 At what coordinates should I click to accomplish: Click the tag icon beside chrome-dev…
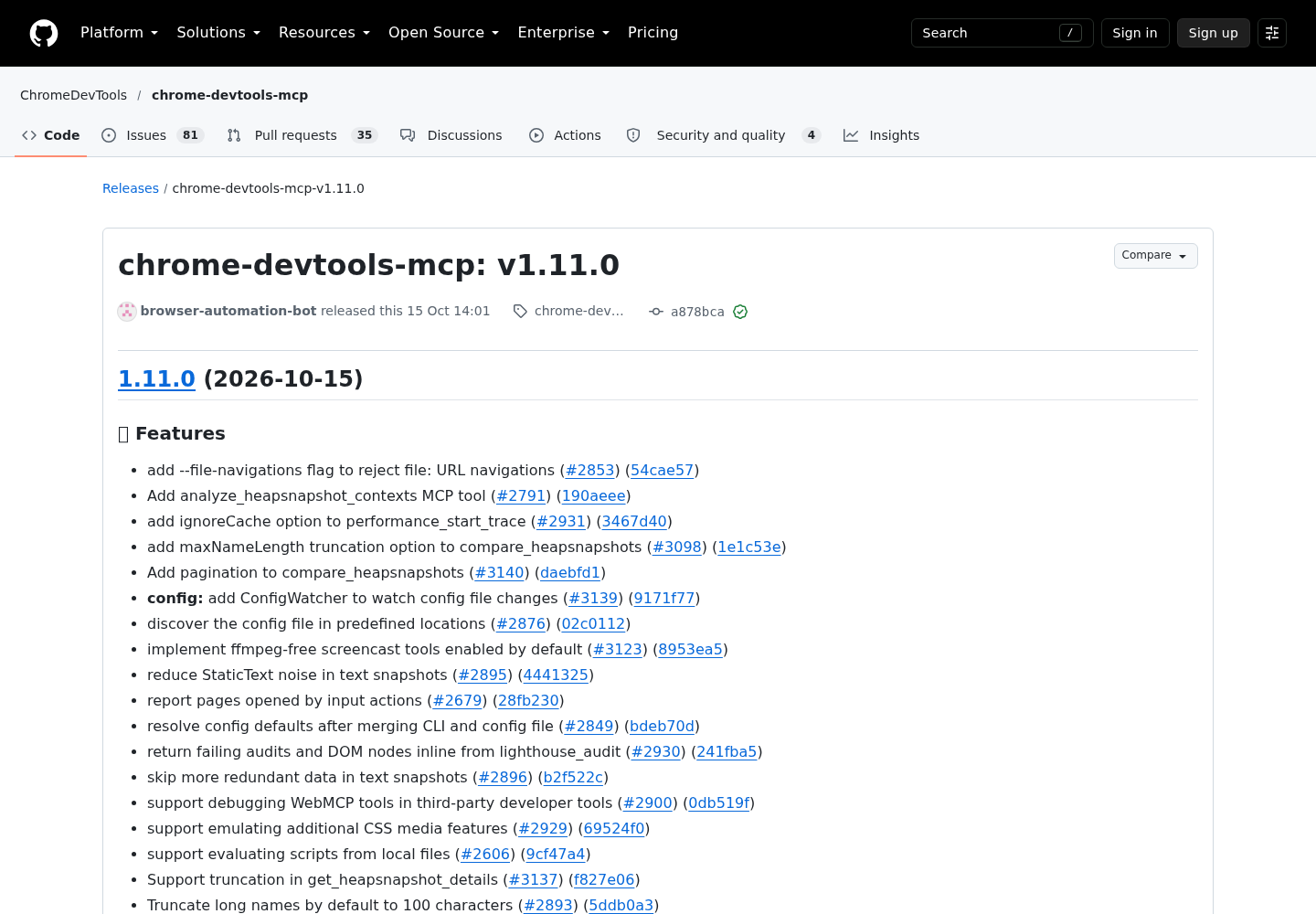pos(520,312)
